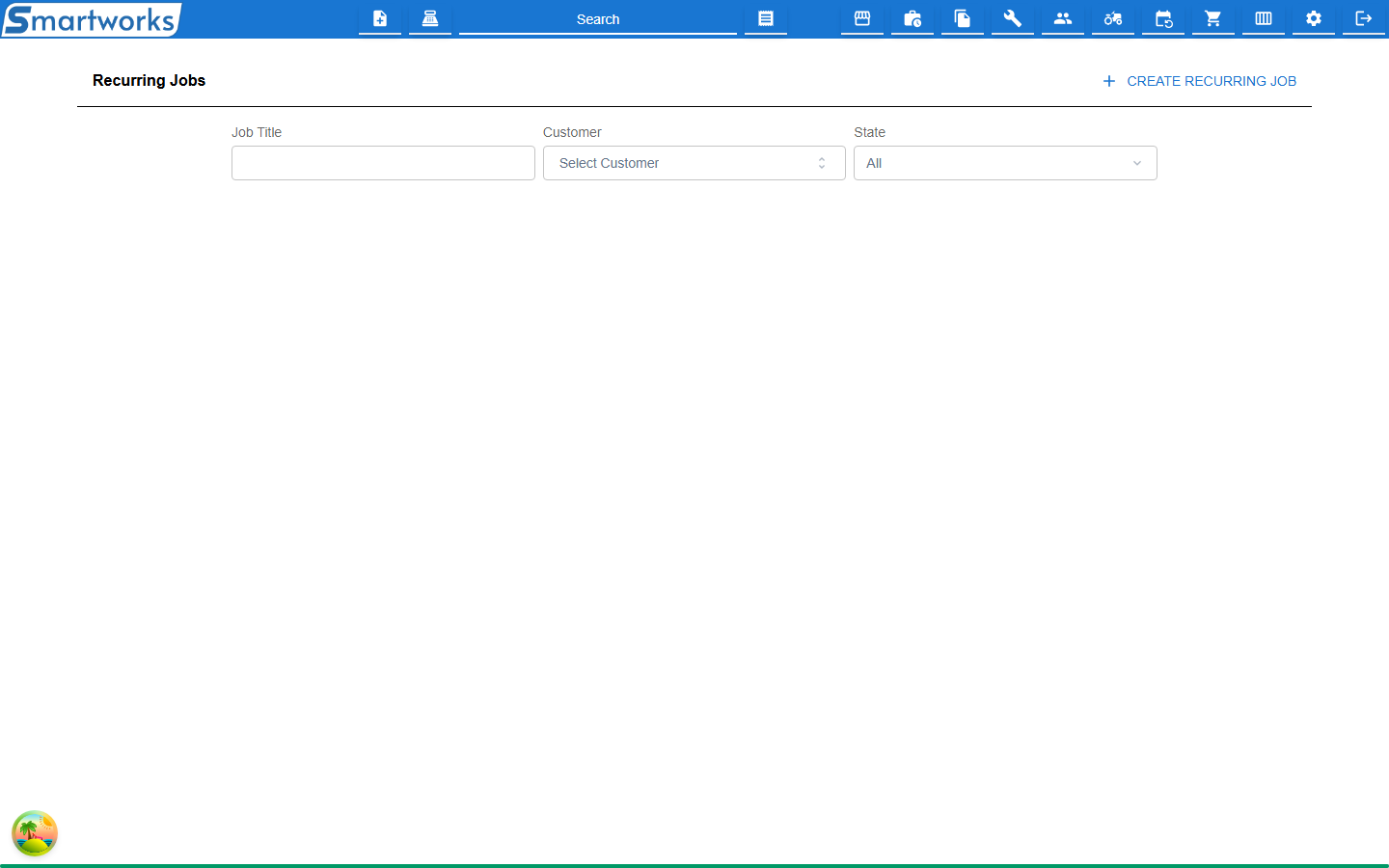This screenshot has width=1389, height=868.
Task: Click the header Search field
Action: point(598,19)
